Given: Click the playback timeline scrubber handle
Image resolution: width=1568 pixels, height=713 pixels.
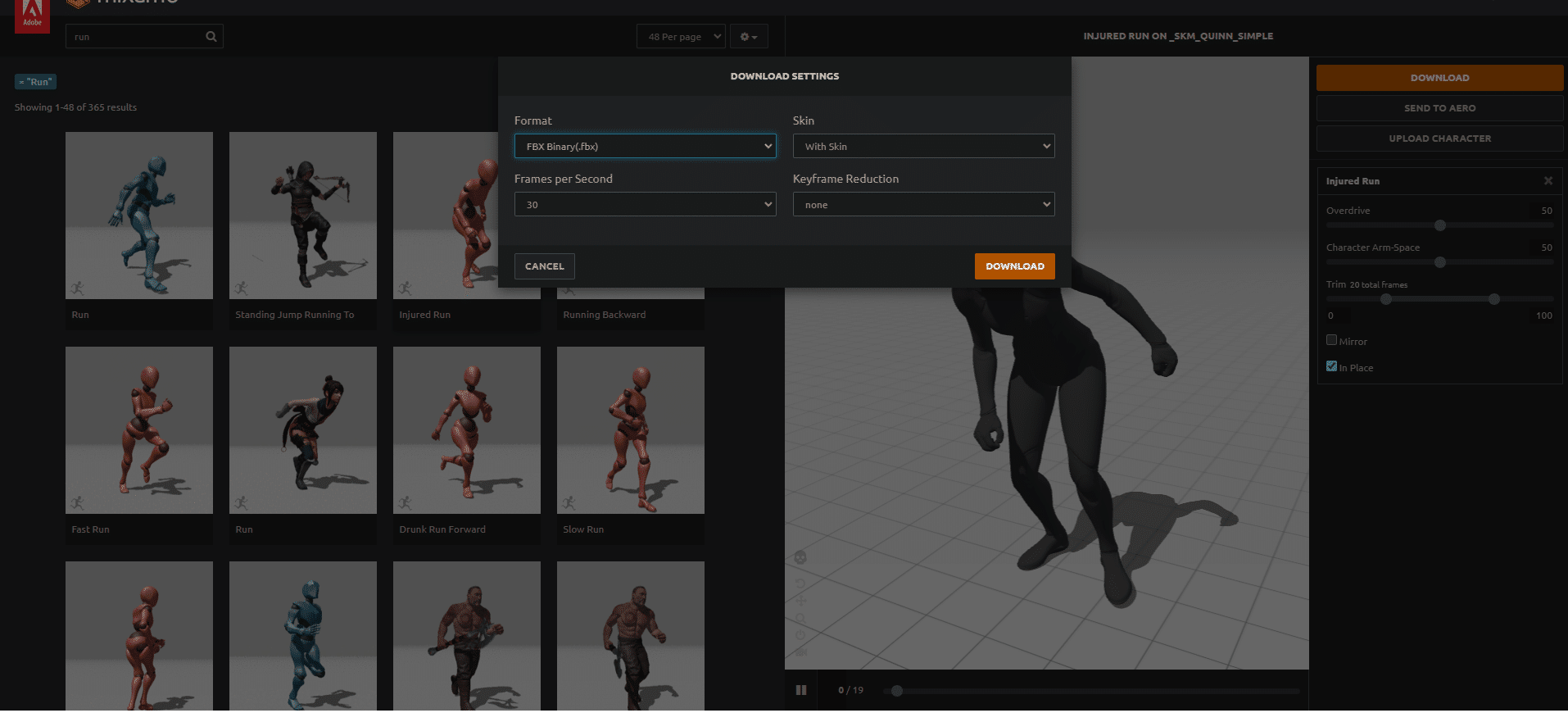Looking at the screenshot, I should click(897, 691).
